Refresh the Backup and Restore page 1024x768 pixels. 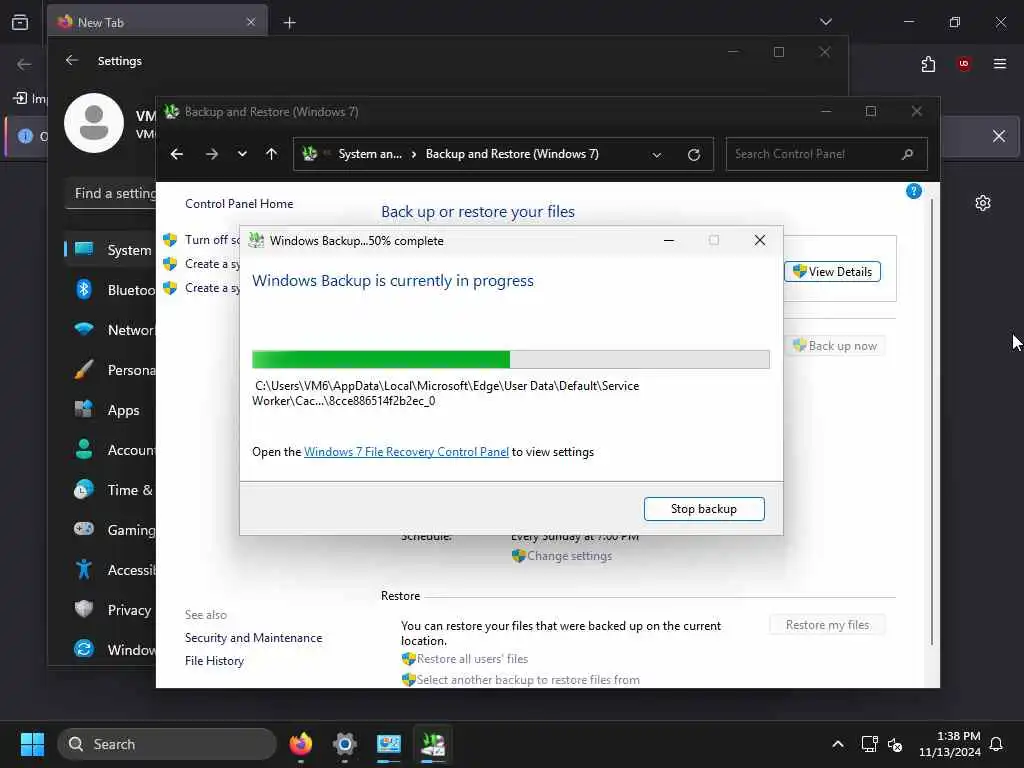pyautogui.click(x=694, y=155)
